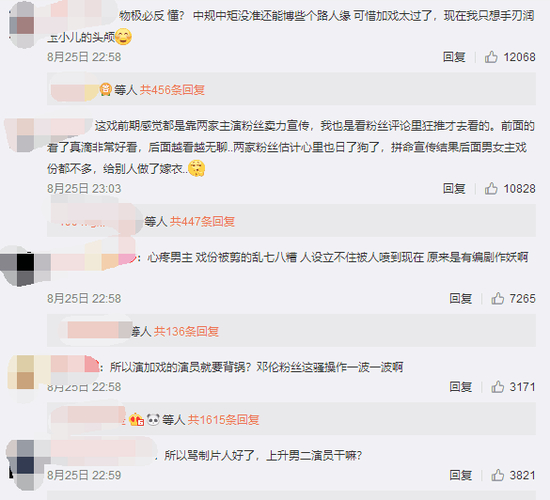Reply to the 8月25日 22:59 comment

(x=461, y=475)
